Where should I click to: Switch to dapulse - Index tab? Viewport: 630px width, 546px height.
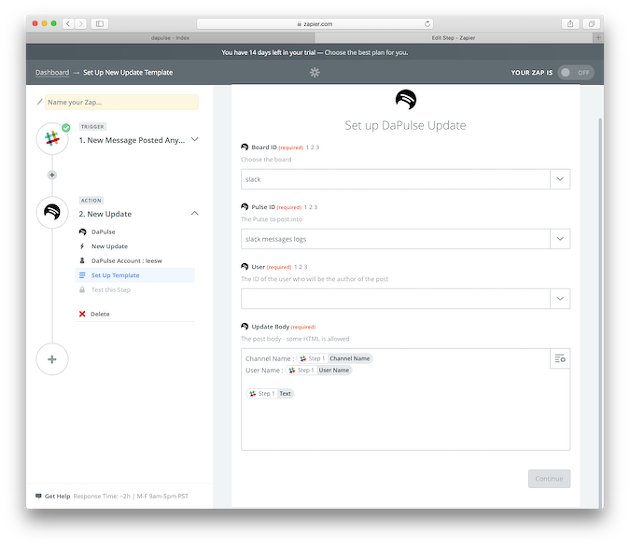coord(170,37)
